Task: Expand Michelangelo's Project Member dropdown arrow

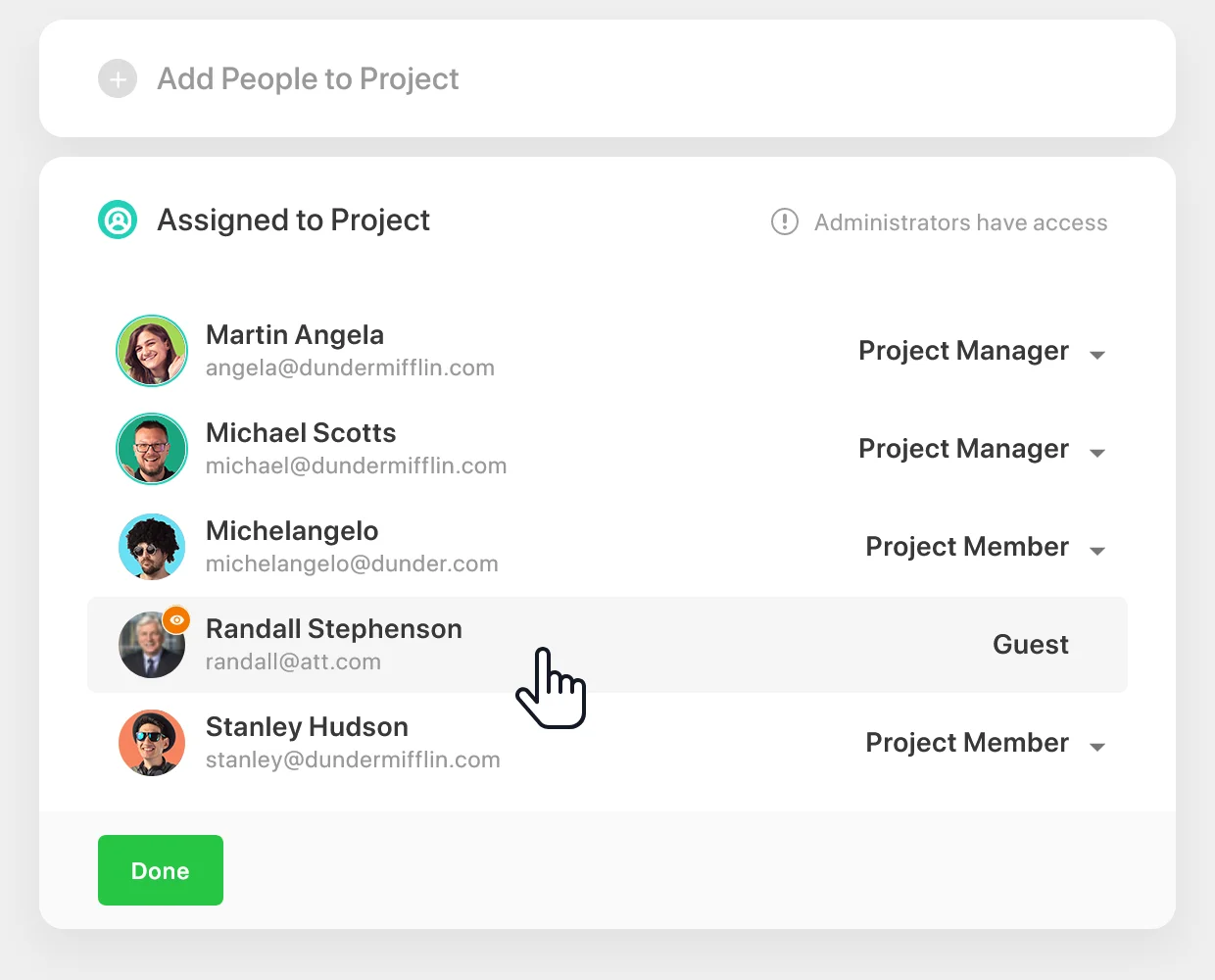Action: pos(1097,551)
